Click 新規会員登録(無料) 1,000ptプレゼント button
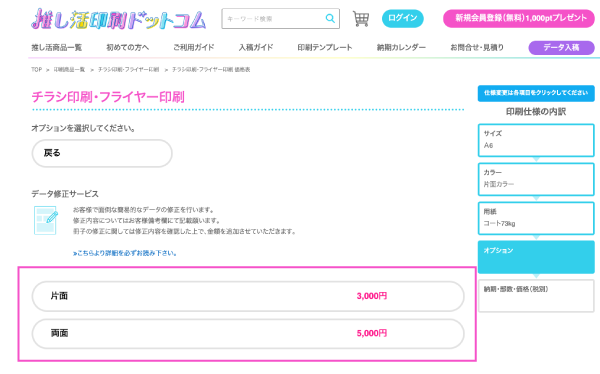This screenshot has height=374, width=600. [519, 18]
